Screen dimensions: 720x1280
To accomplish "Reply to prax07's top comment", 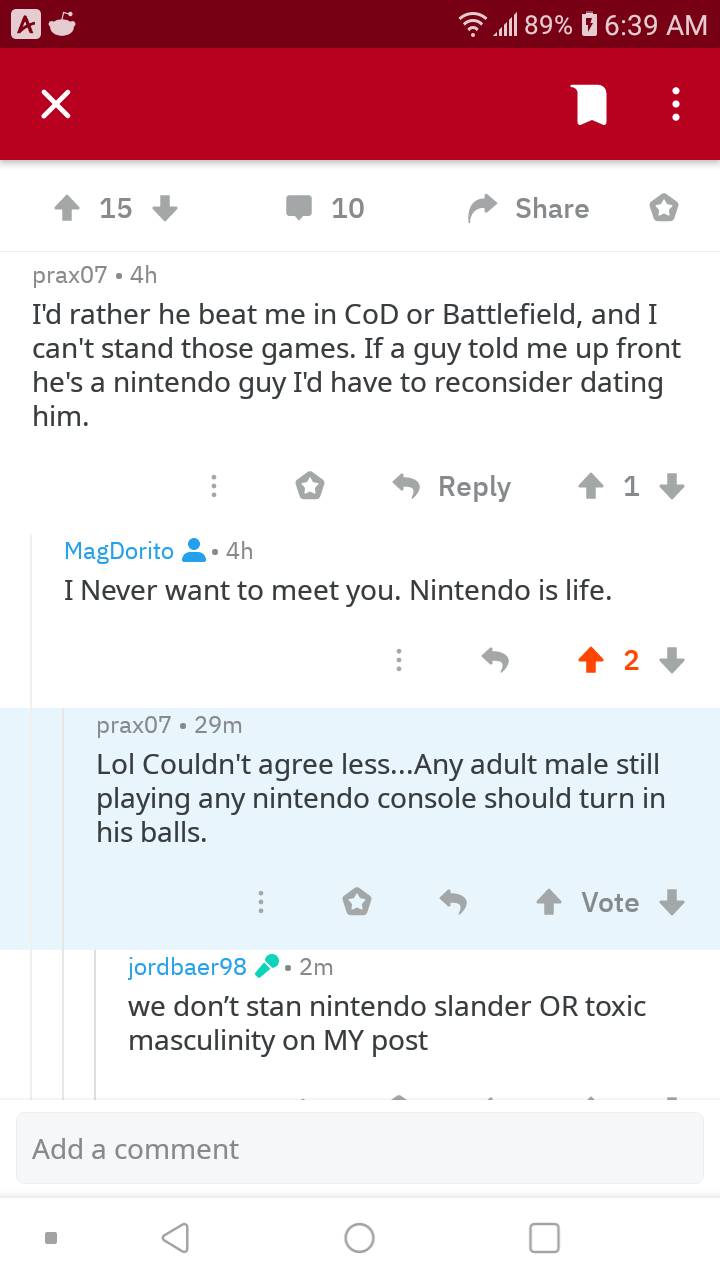I will pyautogui.click(x=451, y=486).
